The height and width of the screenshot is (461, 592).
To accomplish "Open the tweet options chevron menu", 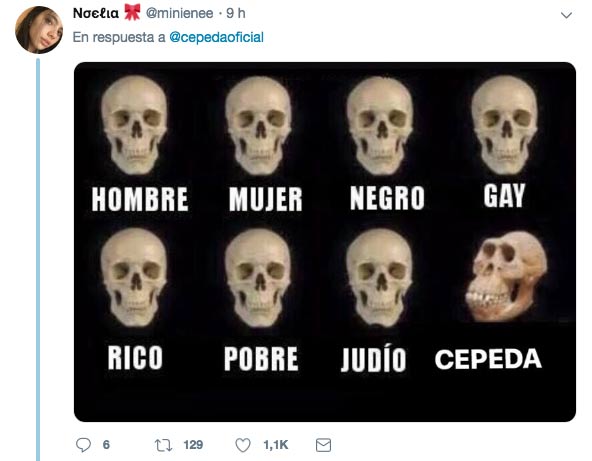I will [x=566, y=15].
